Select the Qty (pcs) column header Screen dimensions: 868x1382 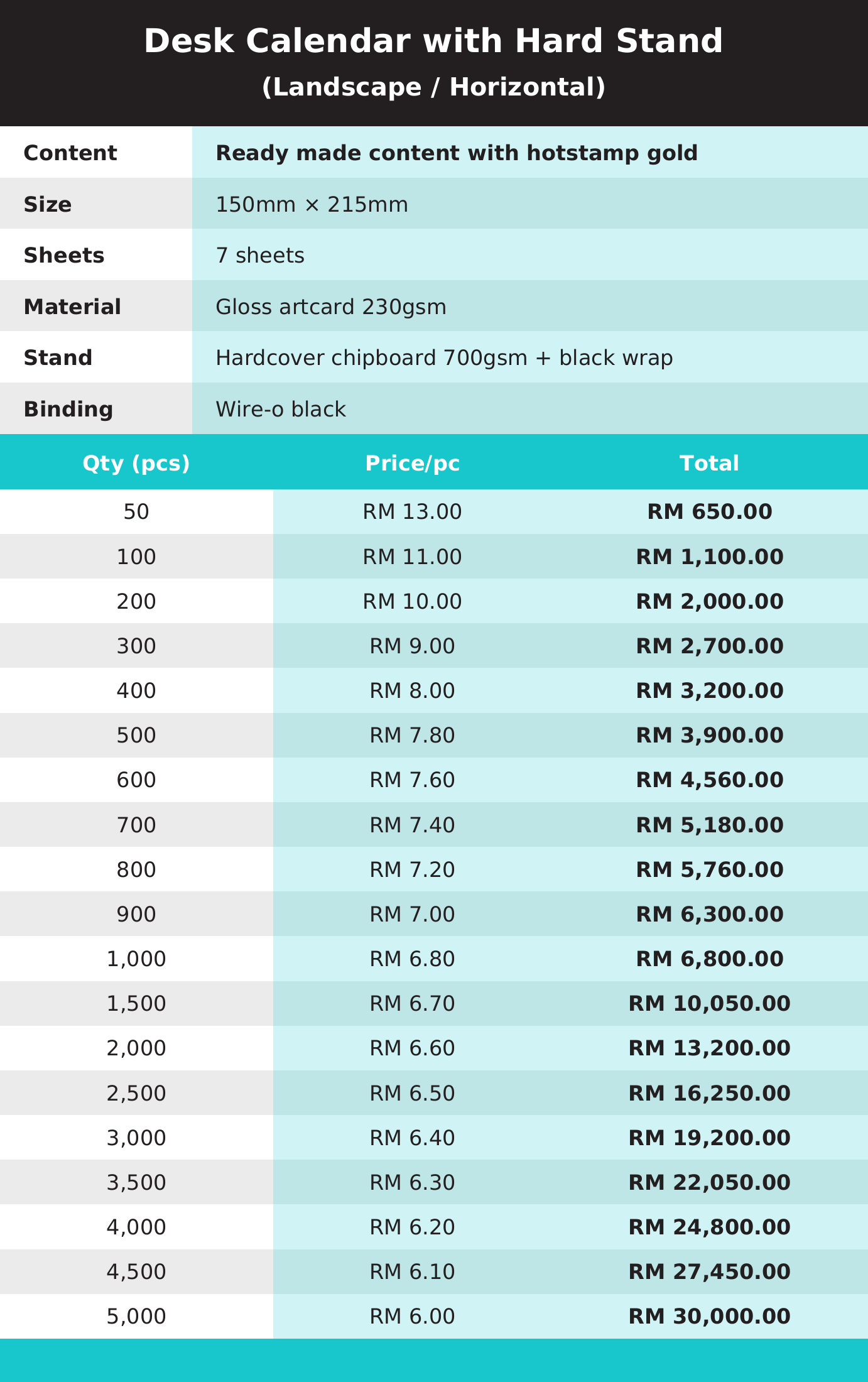click(x=136, y=464)
